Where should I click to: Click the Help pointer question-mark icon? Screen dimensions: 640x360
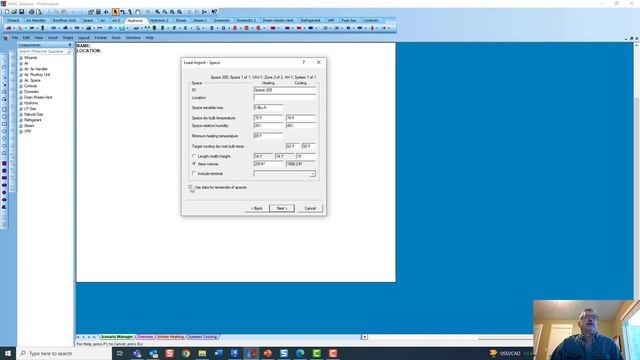214,12
